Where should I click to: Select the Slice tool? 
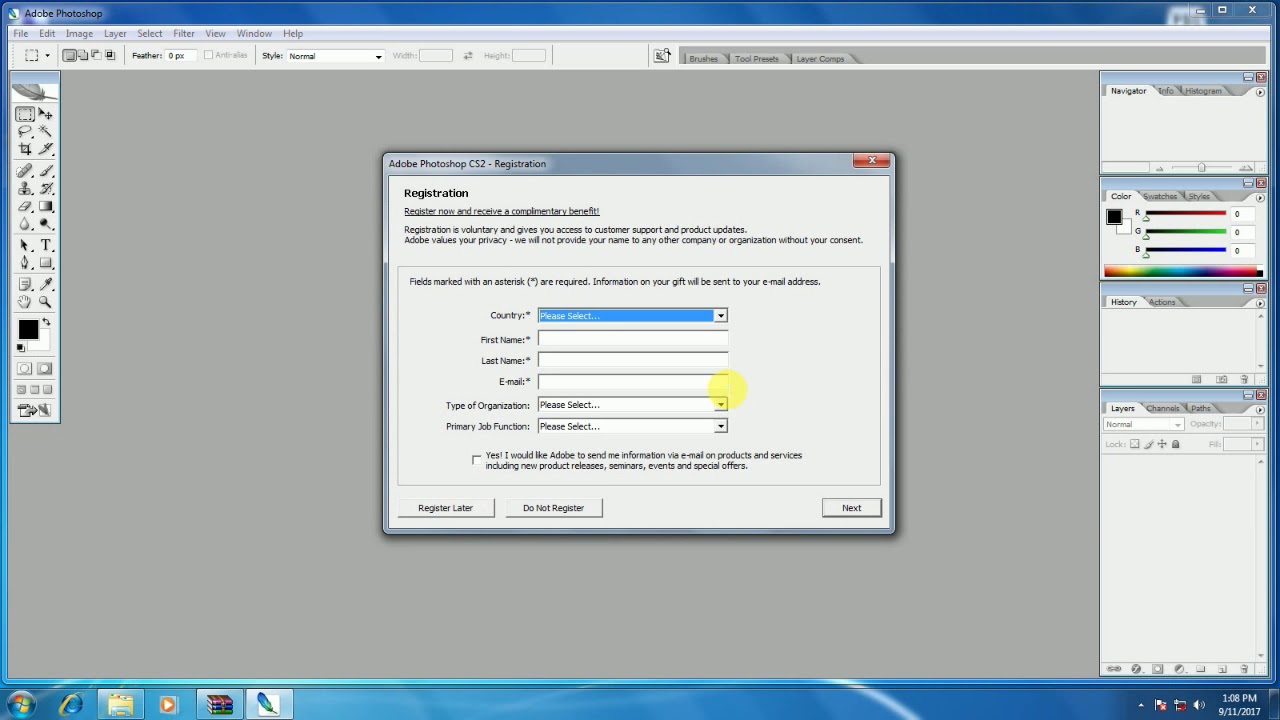(45, 148)
